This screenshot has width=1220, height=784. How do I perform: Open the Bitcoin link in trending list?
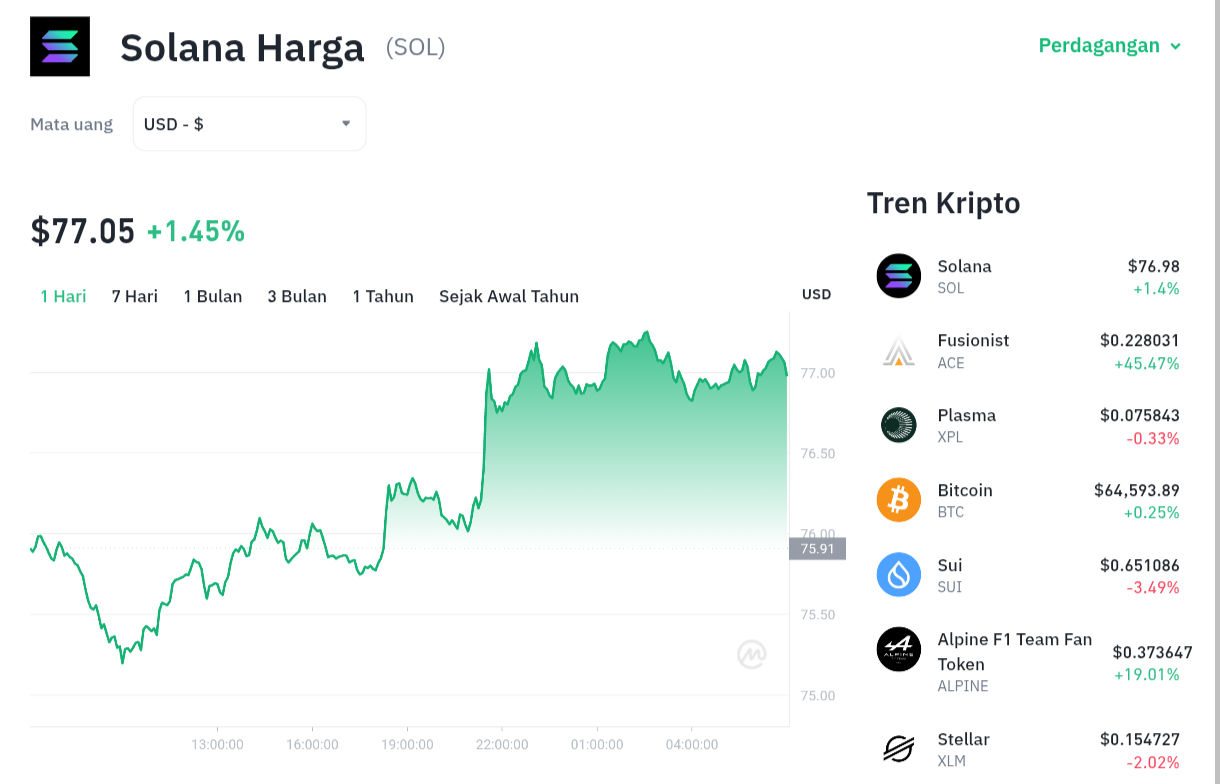coord(965,490)
